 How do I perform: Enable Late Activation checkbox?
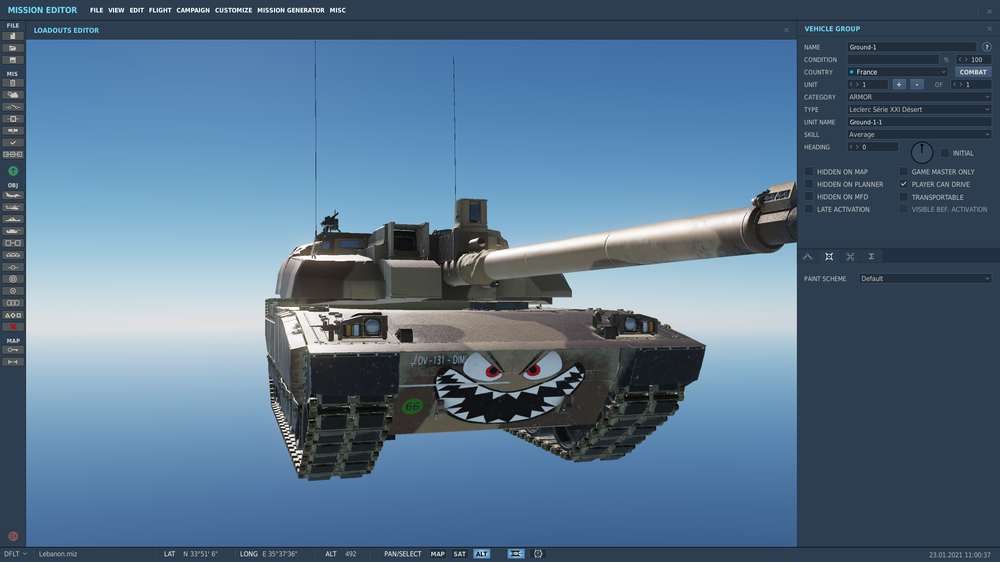pyautogui.click(x=809, y=209)
